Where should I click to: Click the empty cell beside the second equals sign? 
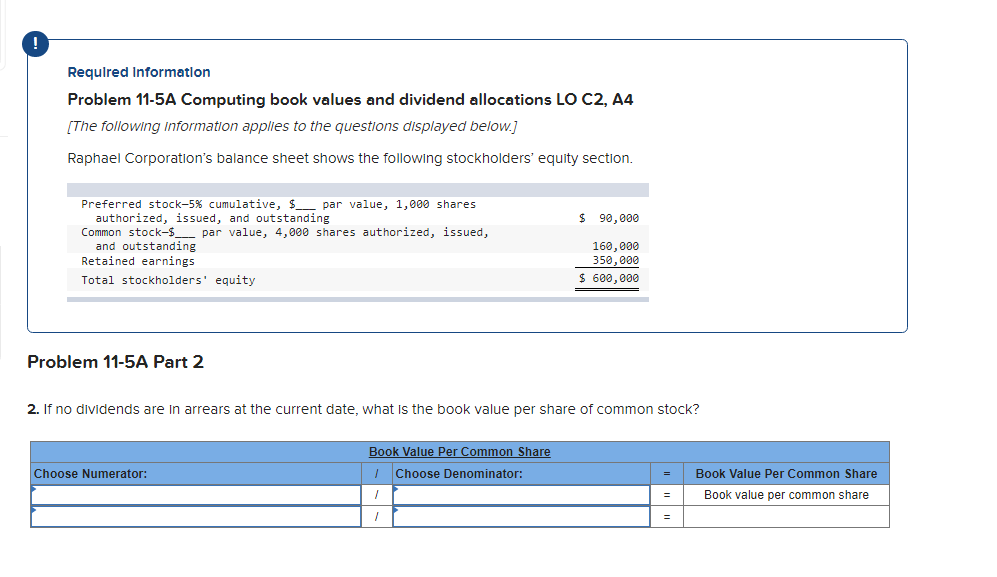click(786, 516)
